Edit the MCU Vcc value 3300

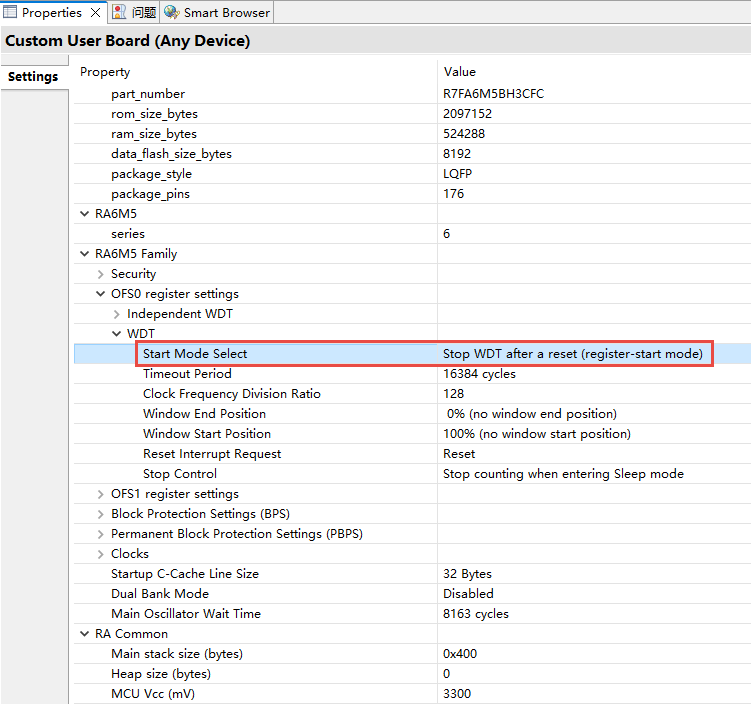click(x=457, y=694)
